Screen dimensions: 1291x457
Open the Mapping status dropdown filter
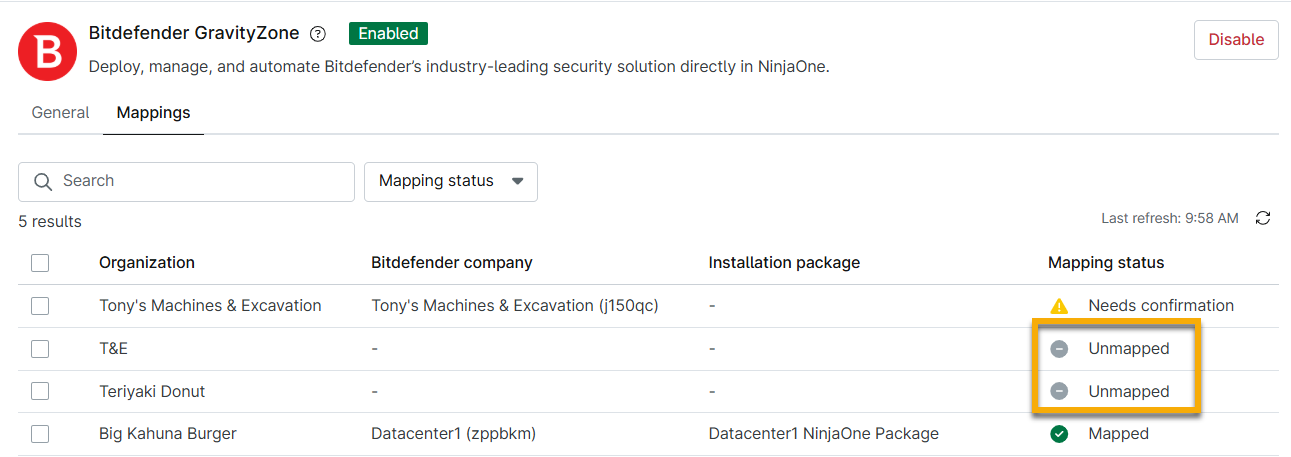[x=450, y=182]
